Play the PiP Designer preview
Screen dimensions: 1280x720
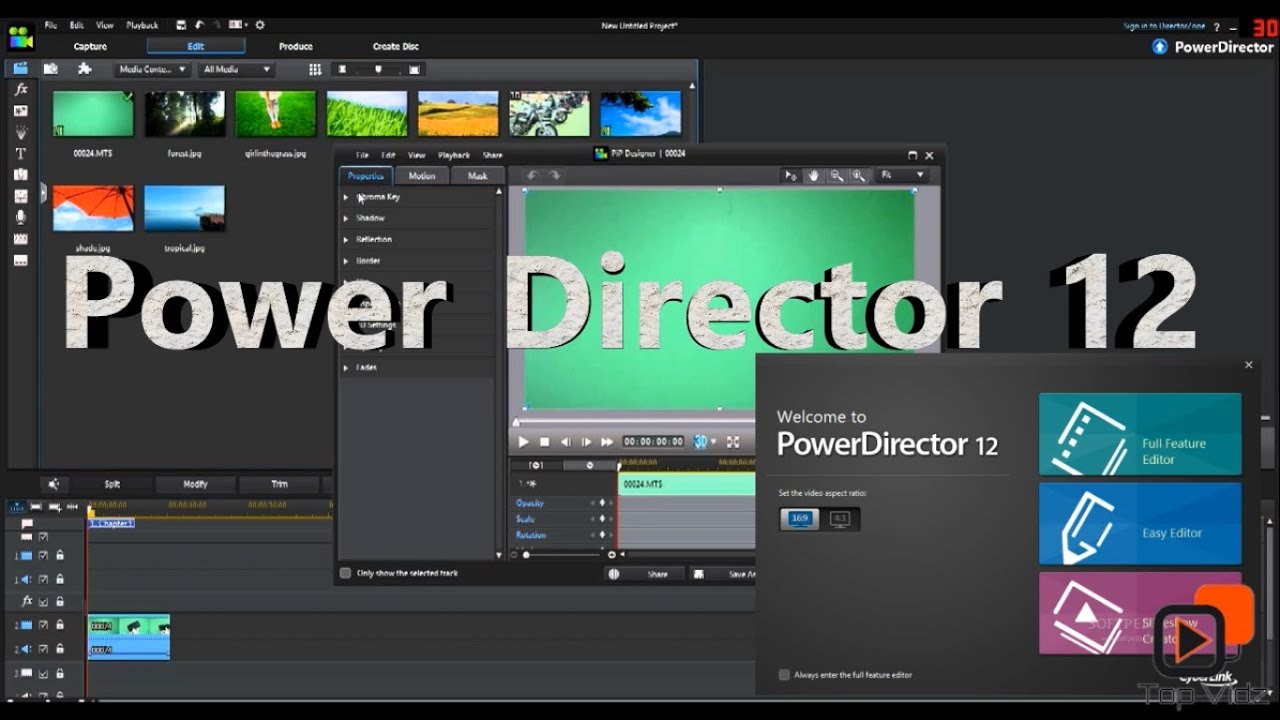523,441
